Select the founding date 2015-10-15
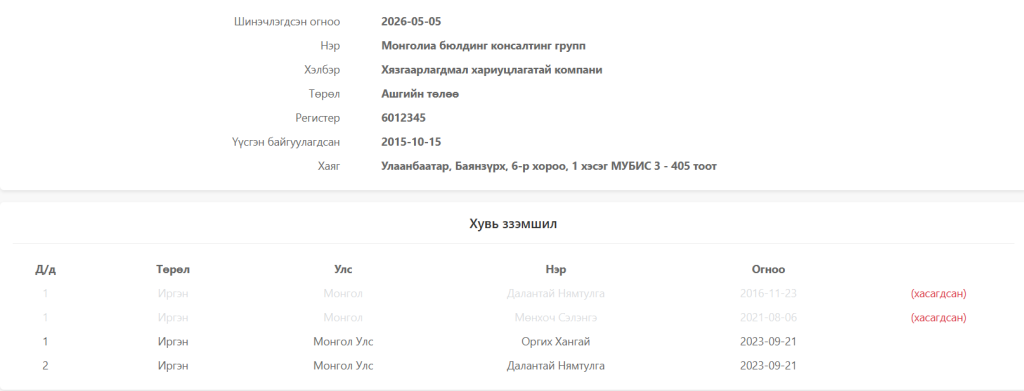The image size is (1024, 391). [x=411, y=142]
